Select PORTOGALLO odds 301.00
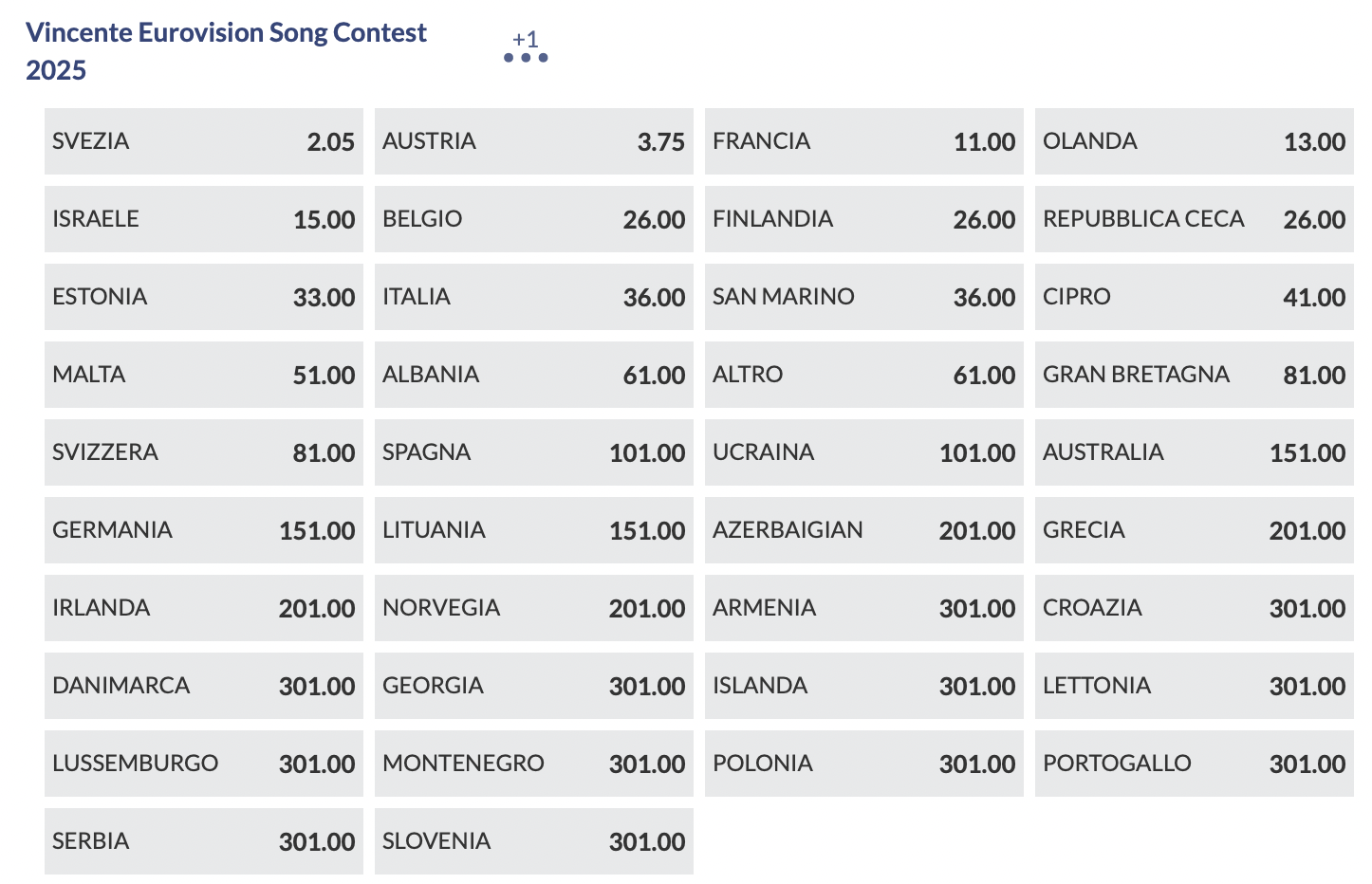Viewport: 1372px width, 884px height. pyautogui.click(x=1194, y=764)
